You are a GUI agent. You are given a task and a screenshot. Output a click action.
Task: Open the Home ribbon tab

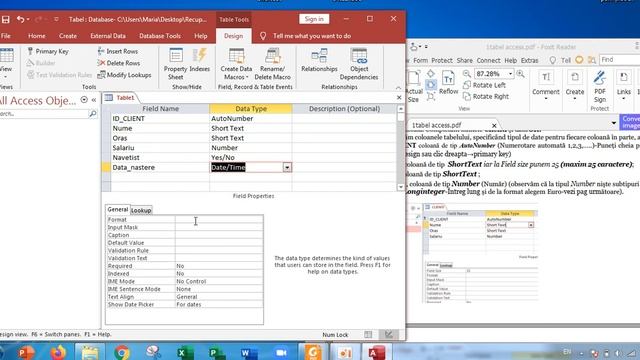coord(37,36)
